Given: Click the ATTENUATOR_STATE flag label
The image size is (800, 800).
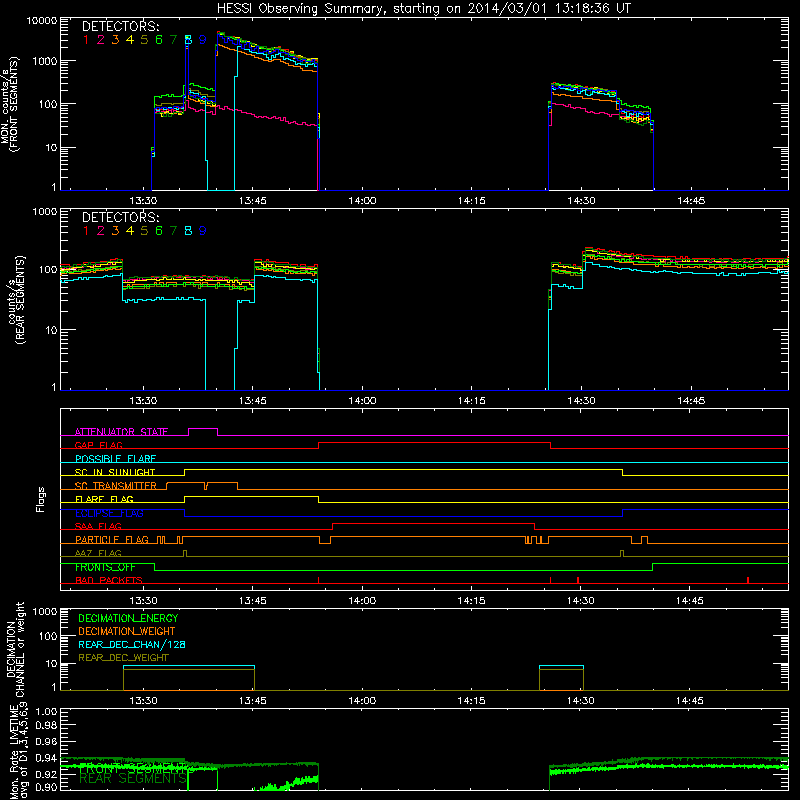Looking at the screenshot, I should (x=121, y=432).
